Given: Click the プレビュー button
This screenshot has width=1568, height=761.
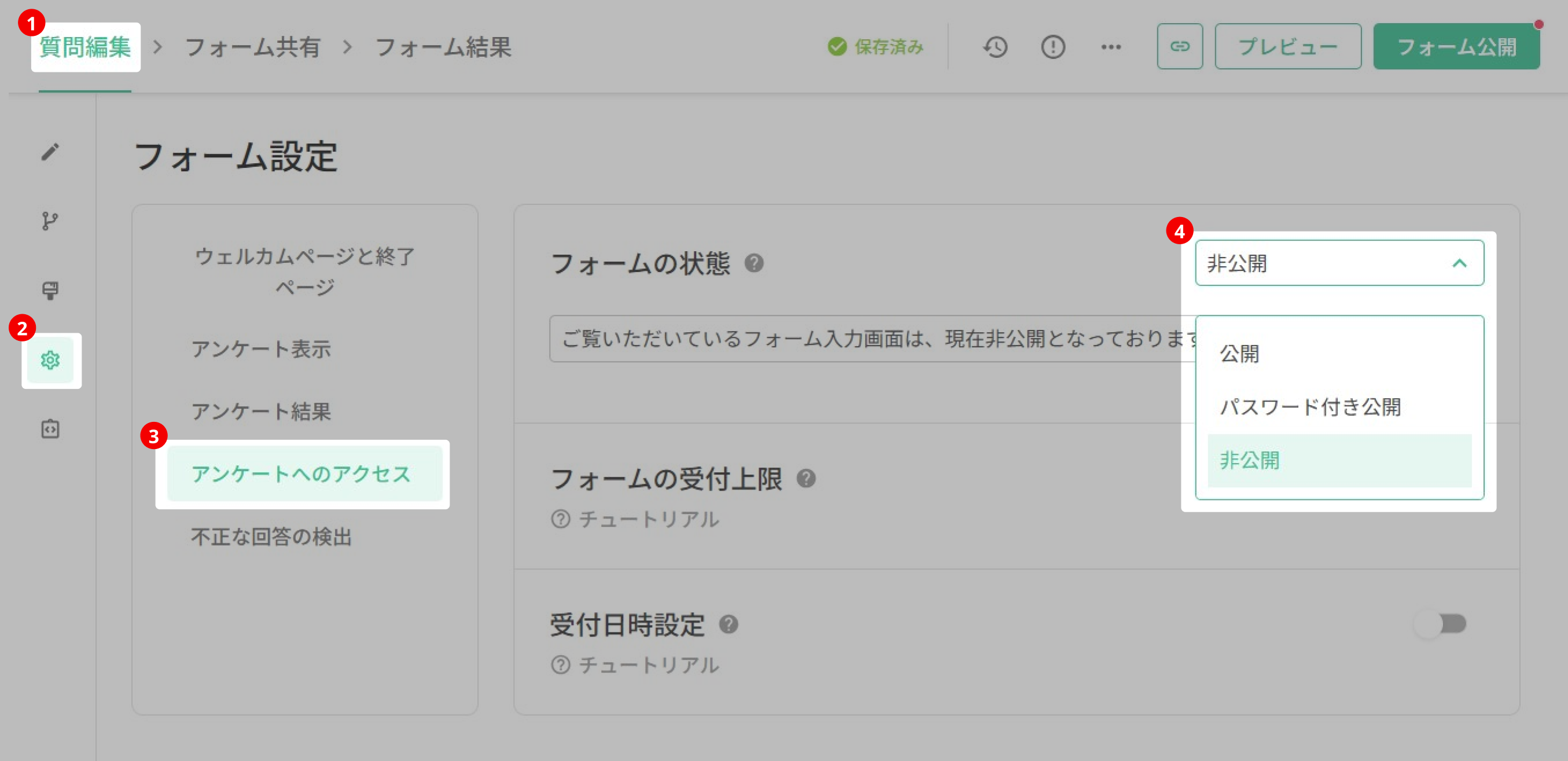Looking at the screenshot, I should pyautogui.click(x=1288, y=46).
